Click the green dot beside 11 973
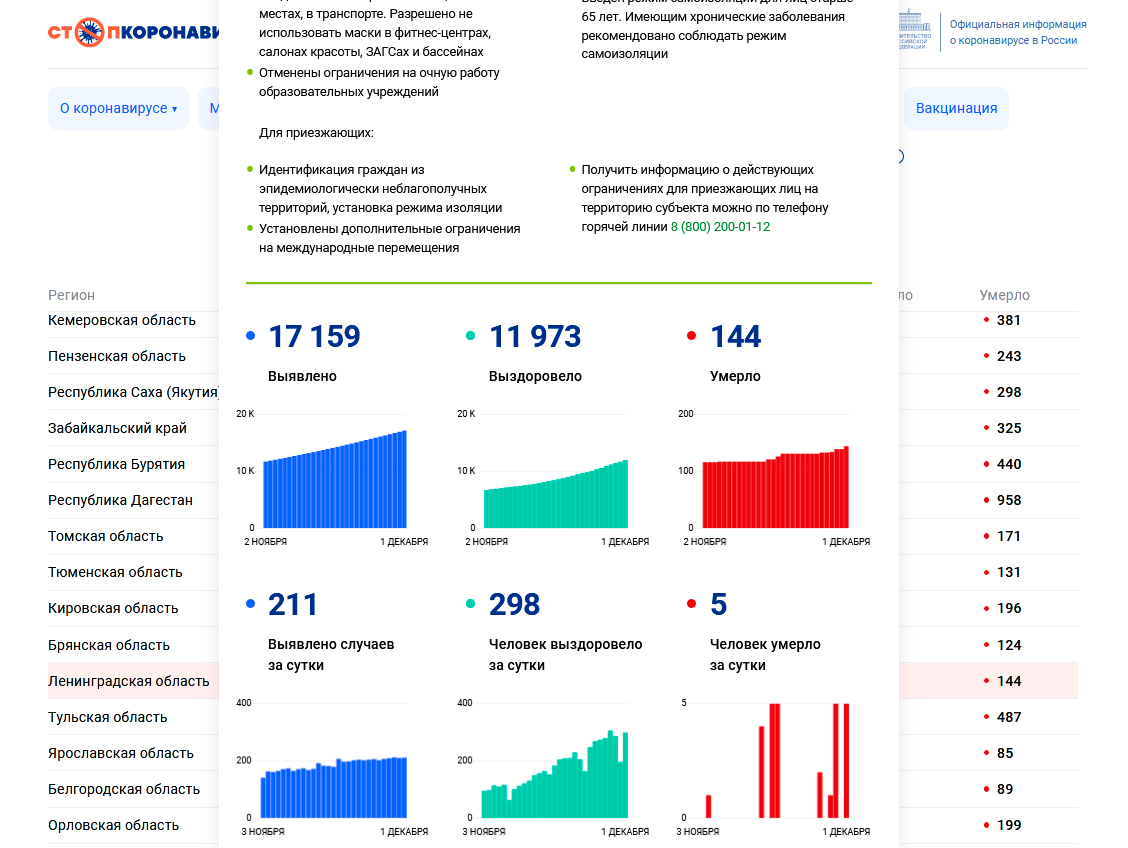1128x848 pixels. pos(471,337)
